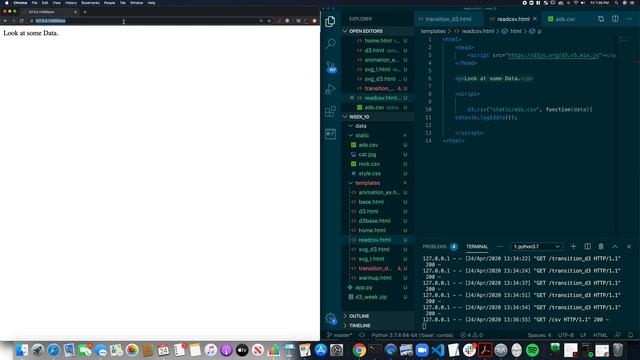Open the Chrome menu in macOS menu bar
Viewport: 640px width, 360px height.
20,2
